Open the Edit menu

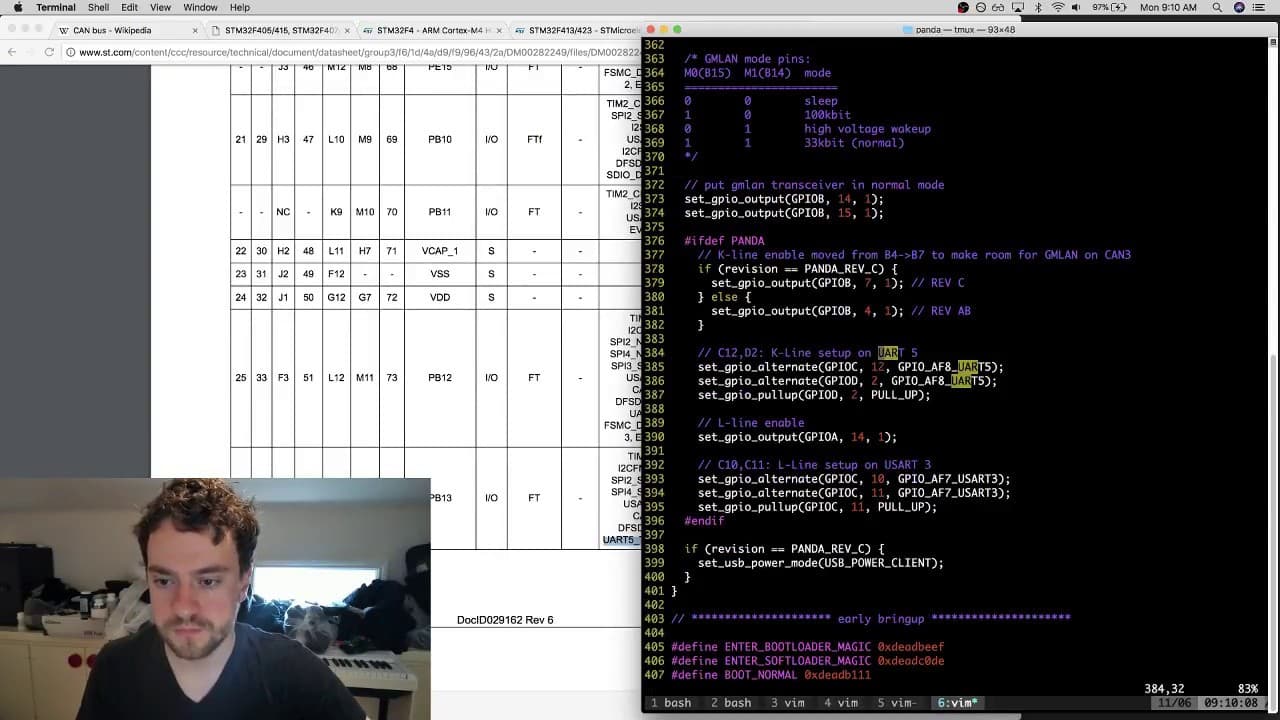point(130,7)
